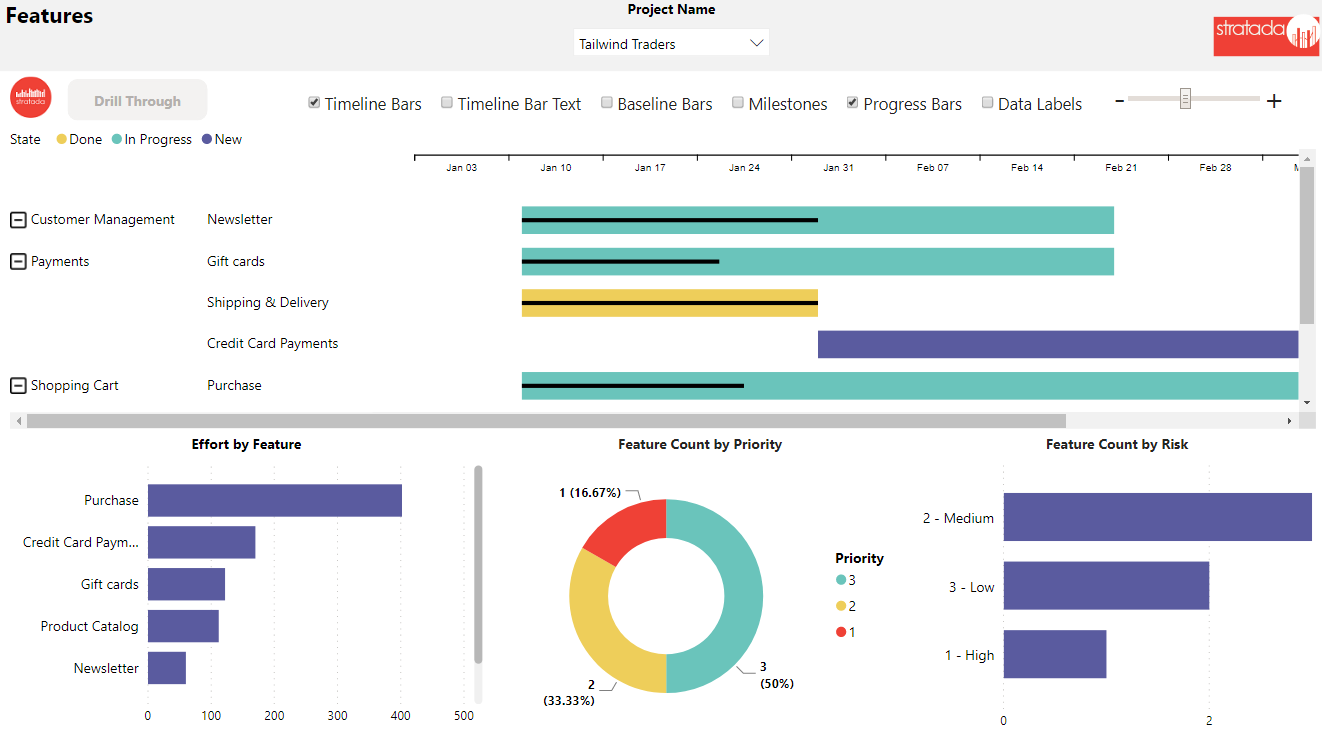Click the Gantt down scroll arrow

(x=1307, y=402)
